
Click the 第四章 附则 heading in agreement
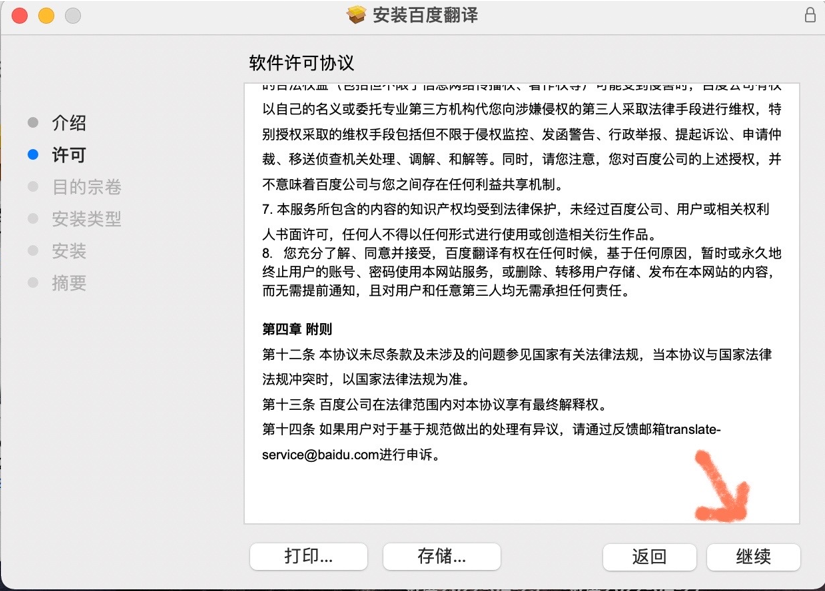297,329
